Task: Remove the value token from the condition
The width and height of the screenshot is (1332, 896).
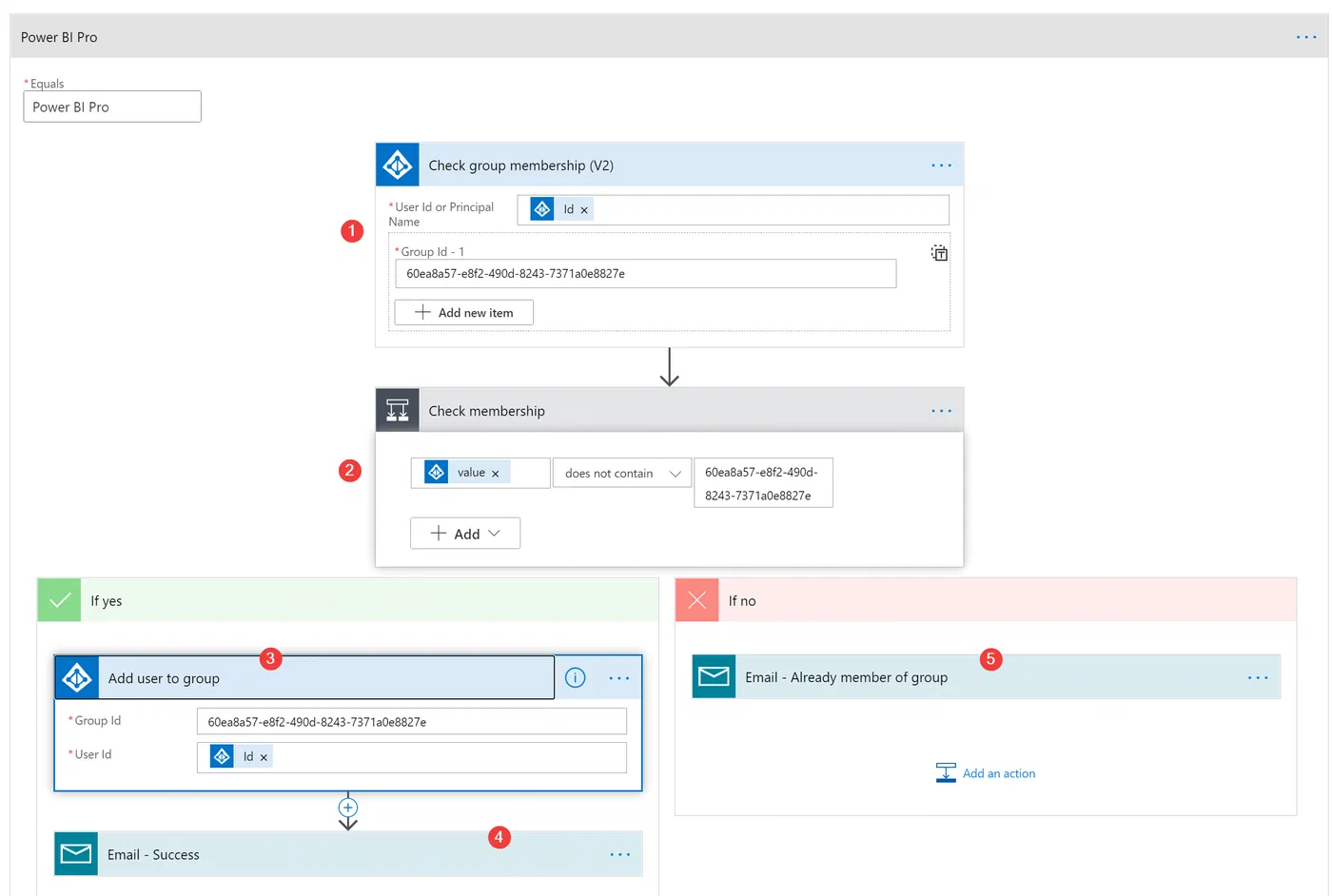Action: tap(495, 474)
